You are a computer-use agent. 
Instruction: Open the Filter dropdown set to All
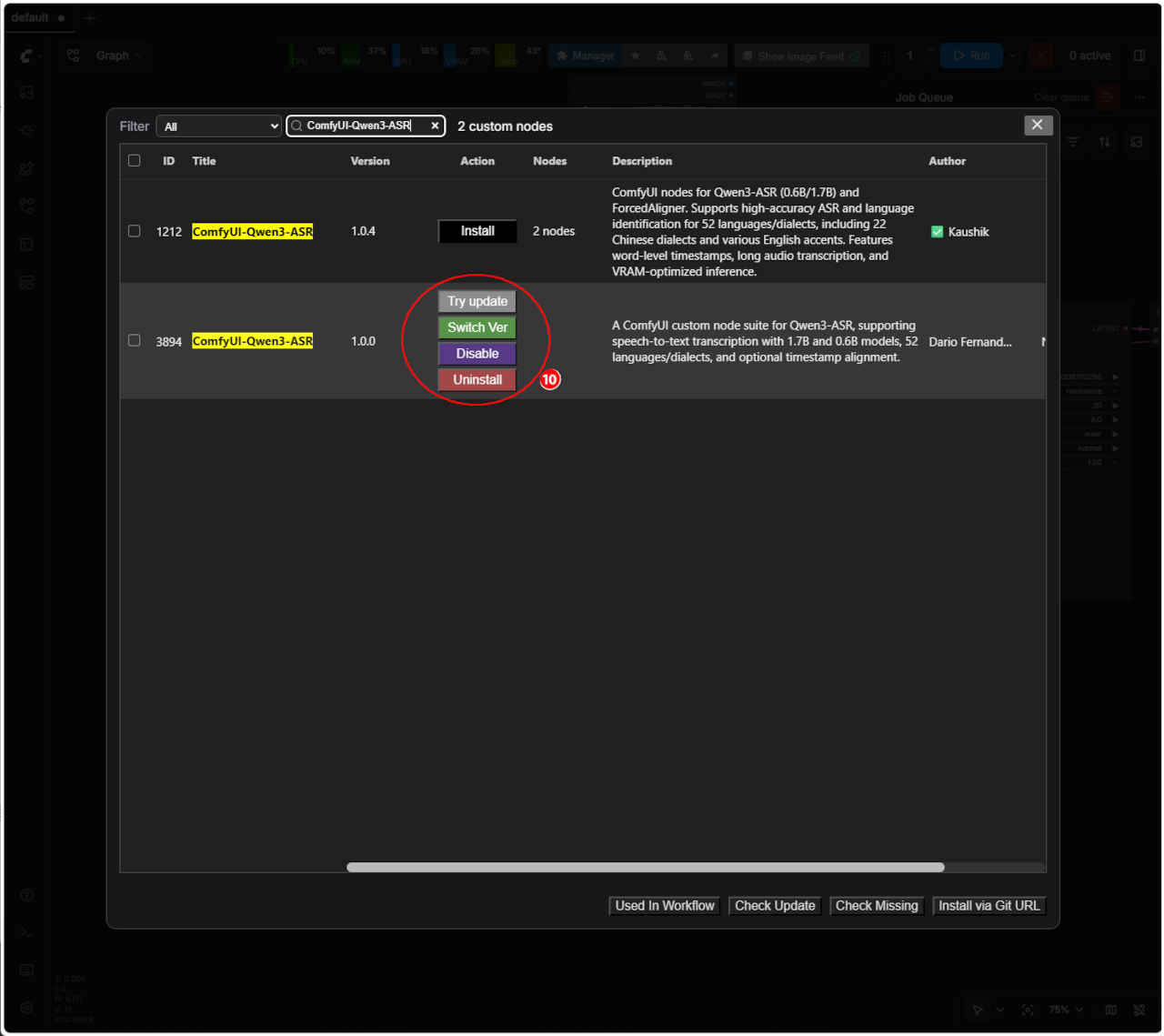click(x=219, y=126)
